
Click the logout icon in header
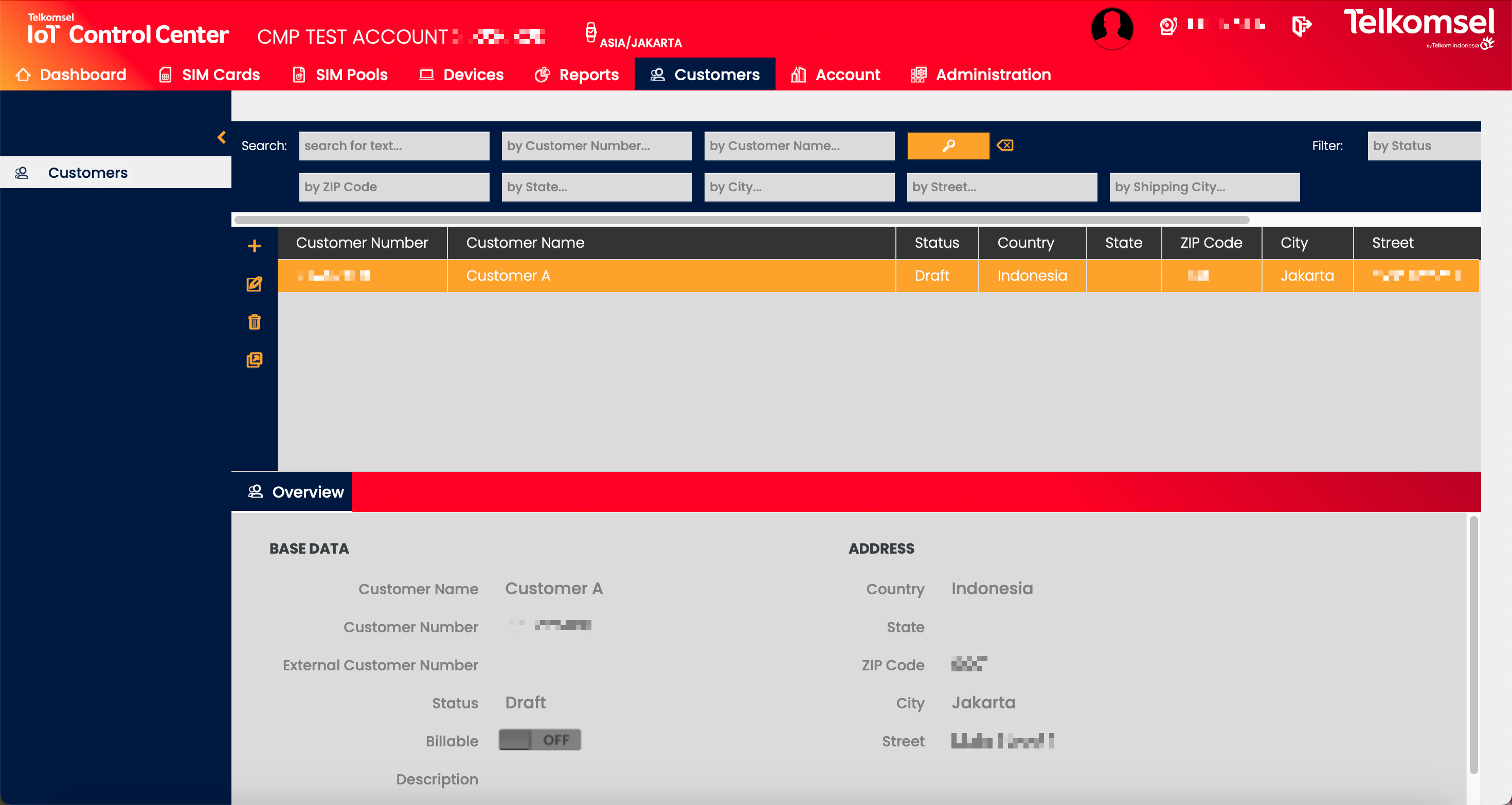pyautogui.click(x=1301, y=26)
